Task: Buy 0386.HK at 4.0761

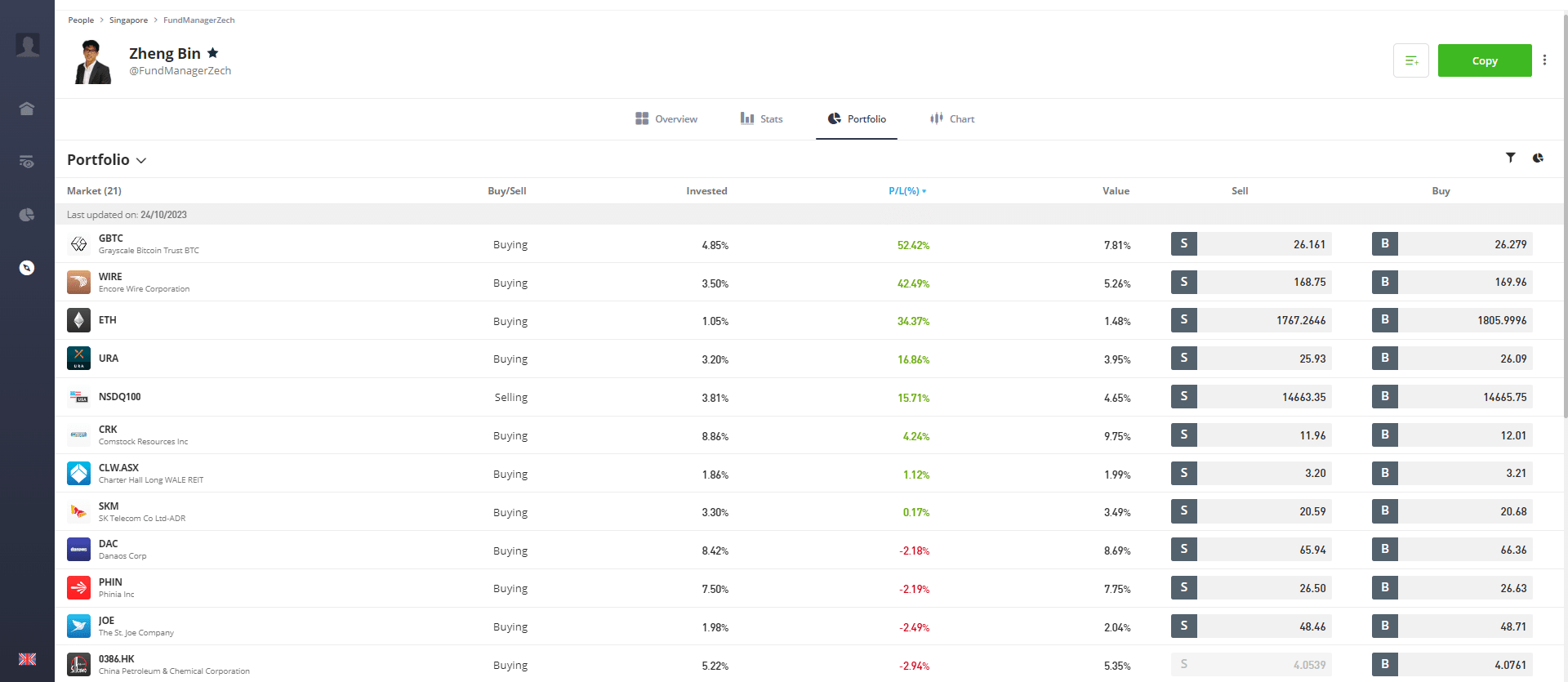Action: point(1452,665)
